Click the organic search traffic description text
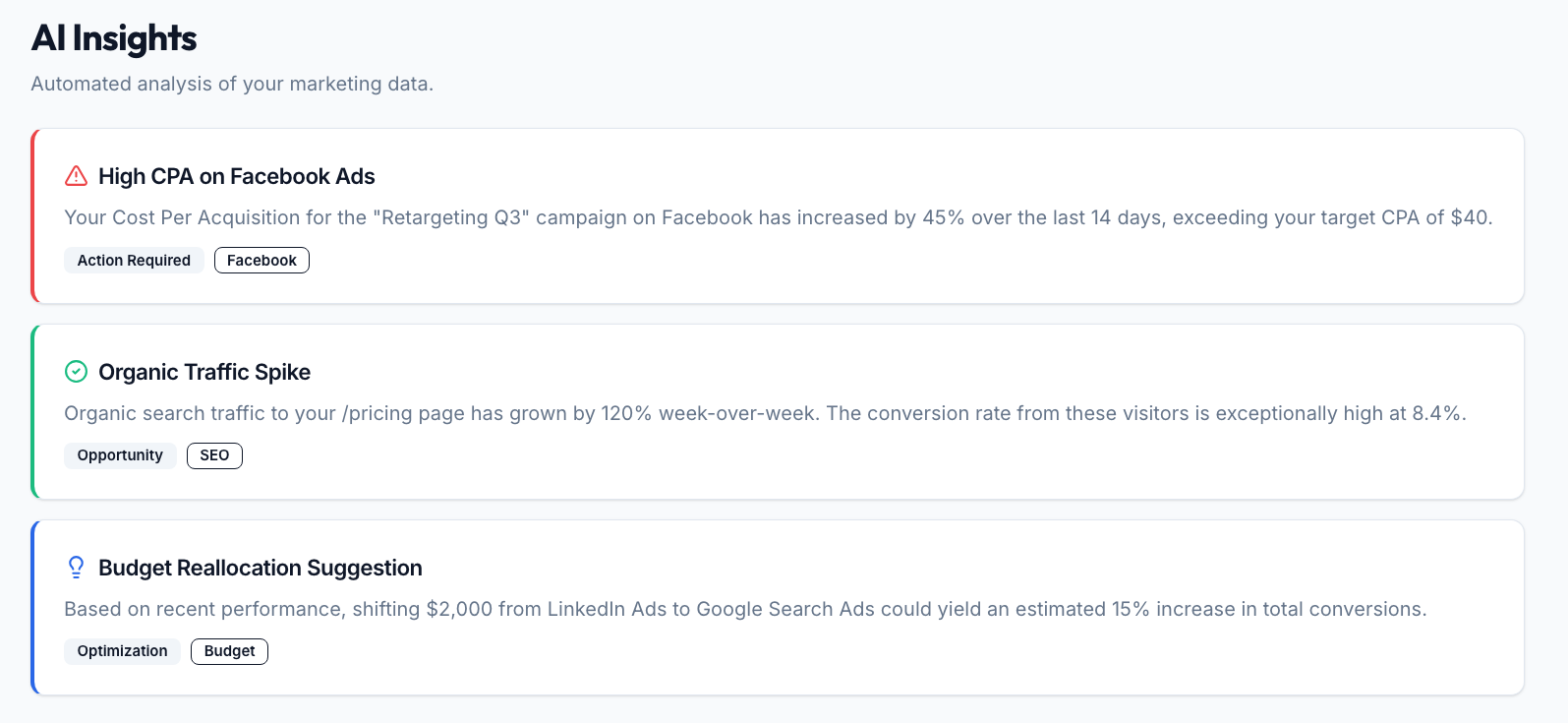The width and height of the screenshot is (1568, 723). [765, 413]
